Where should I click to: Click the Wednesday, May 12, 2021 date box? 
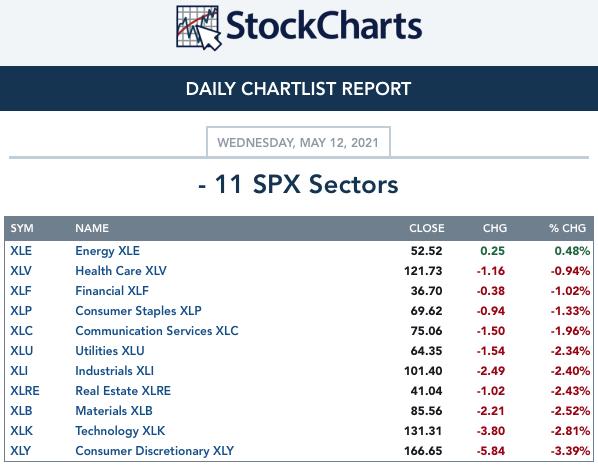pyautogui.click(x=298, y=142)
